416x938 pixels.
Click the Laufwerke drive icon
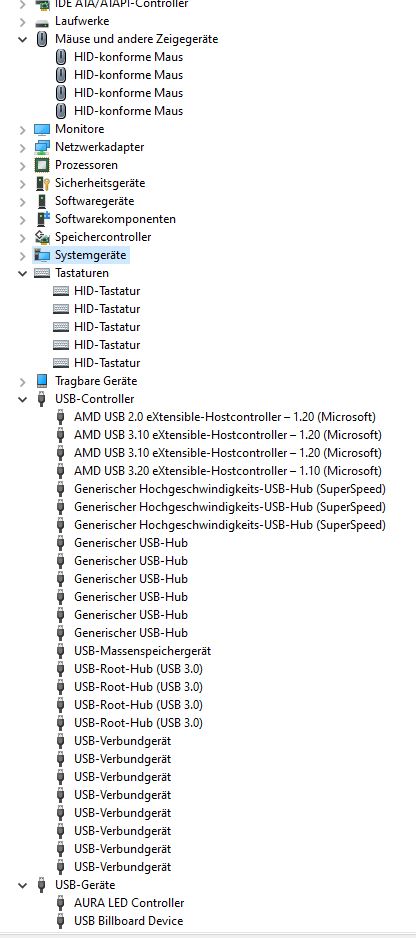point(42,22)
